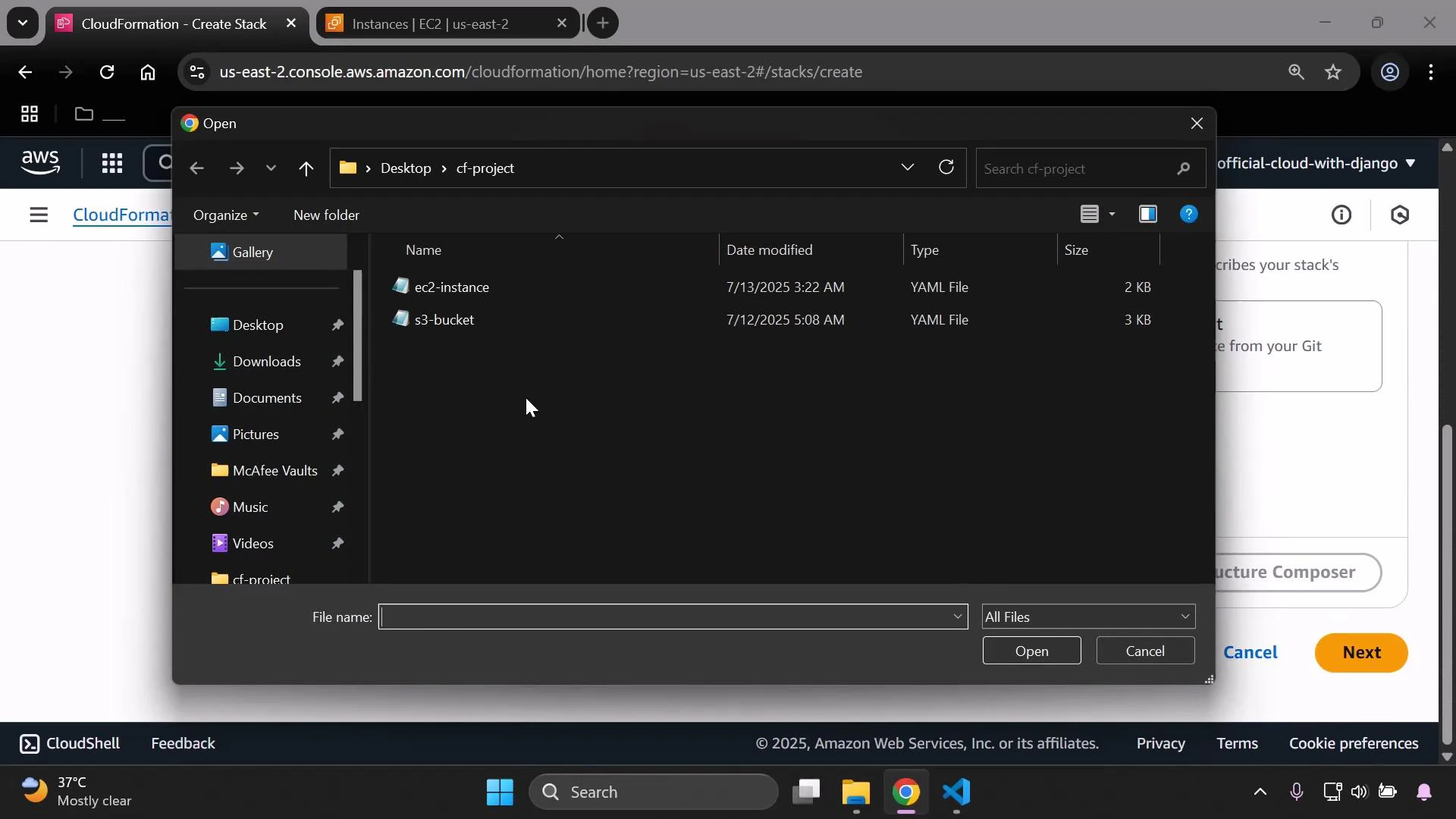Go up one level with the up arrow icon
1456x819 pixels.
(x=306, y=168)
